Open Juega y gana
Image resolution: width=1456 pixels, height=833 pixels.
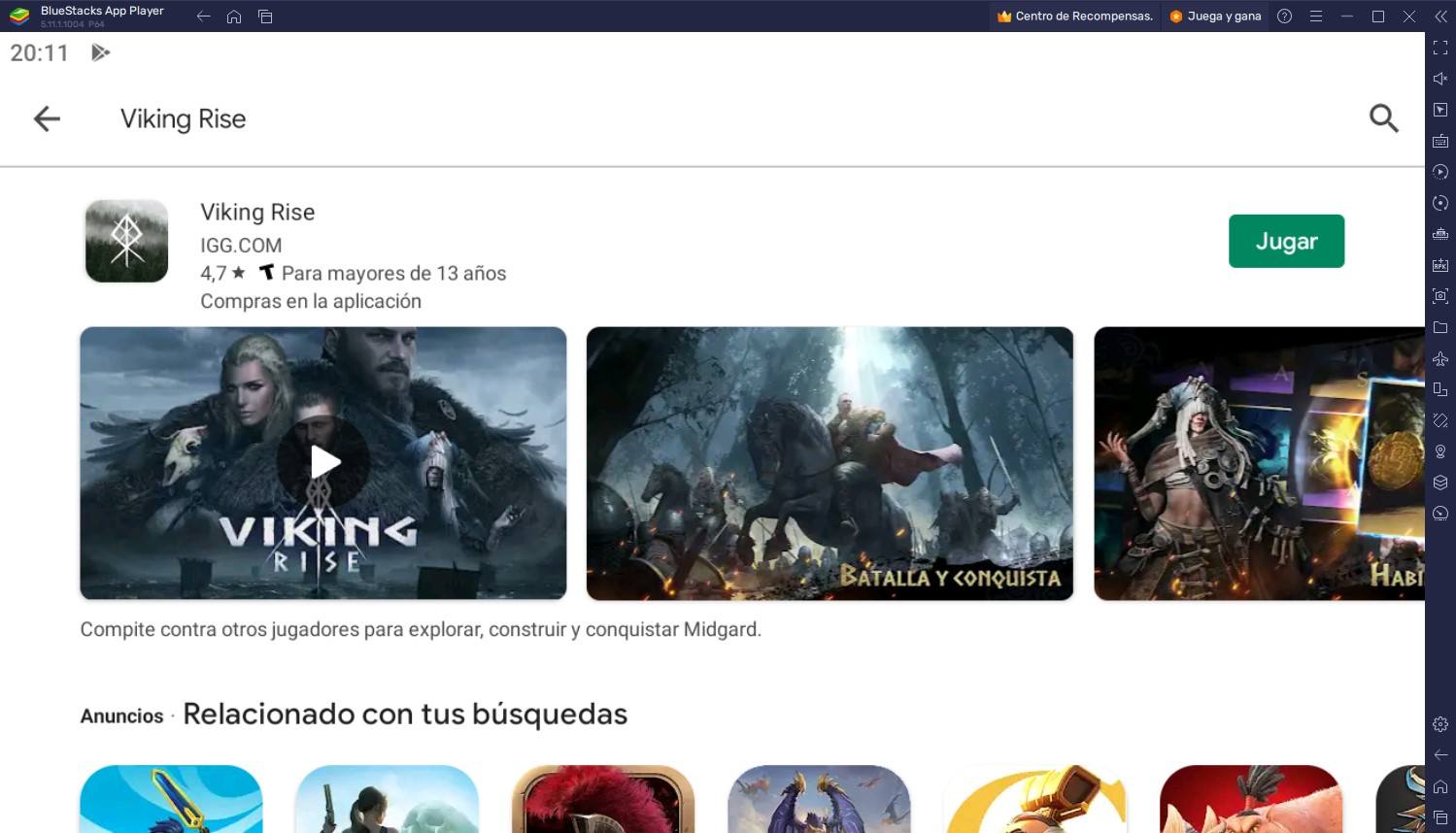coord(1215,17)
